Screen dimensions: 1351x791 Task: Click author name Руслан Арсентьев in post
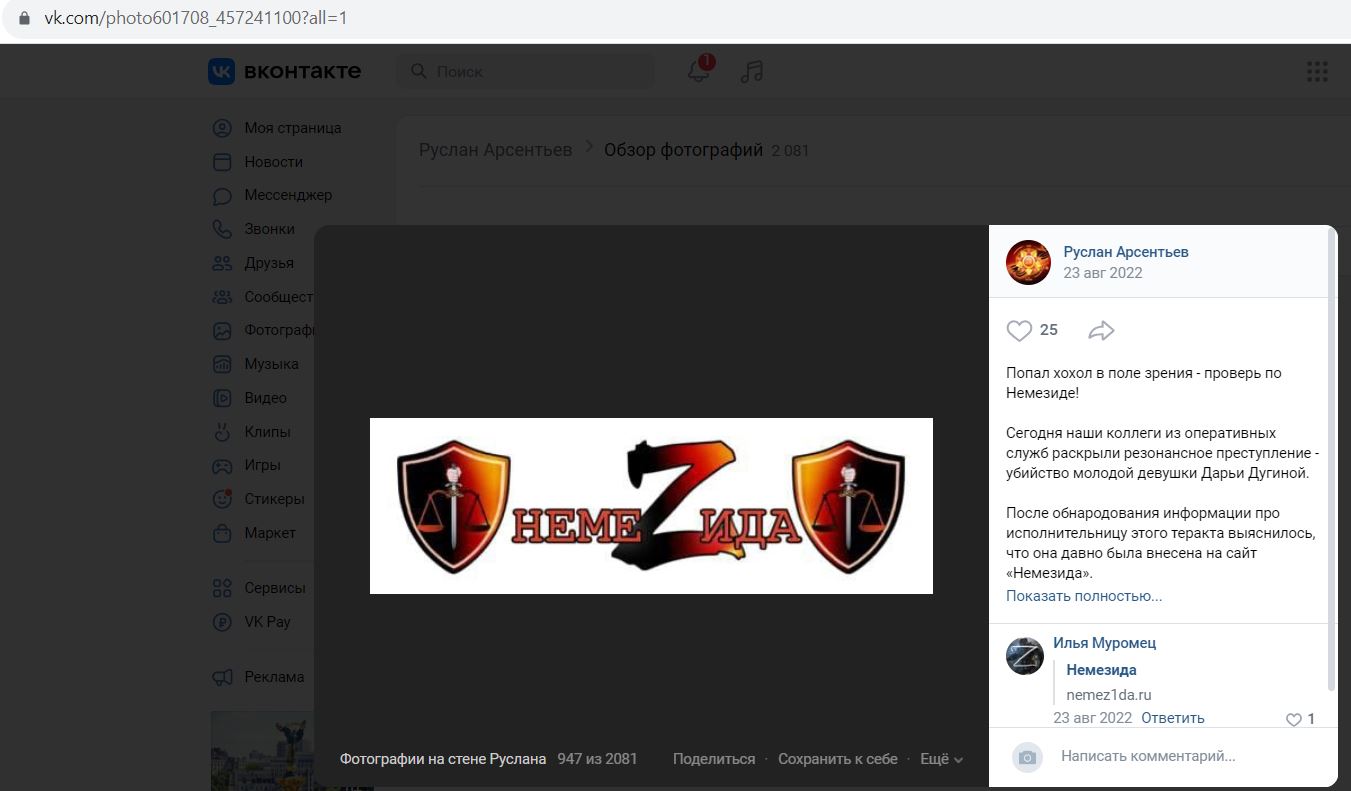(1126, 252)
